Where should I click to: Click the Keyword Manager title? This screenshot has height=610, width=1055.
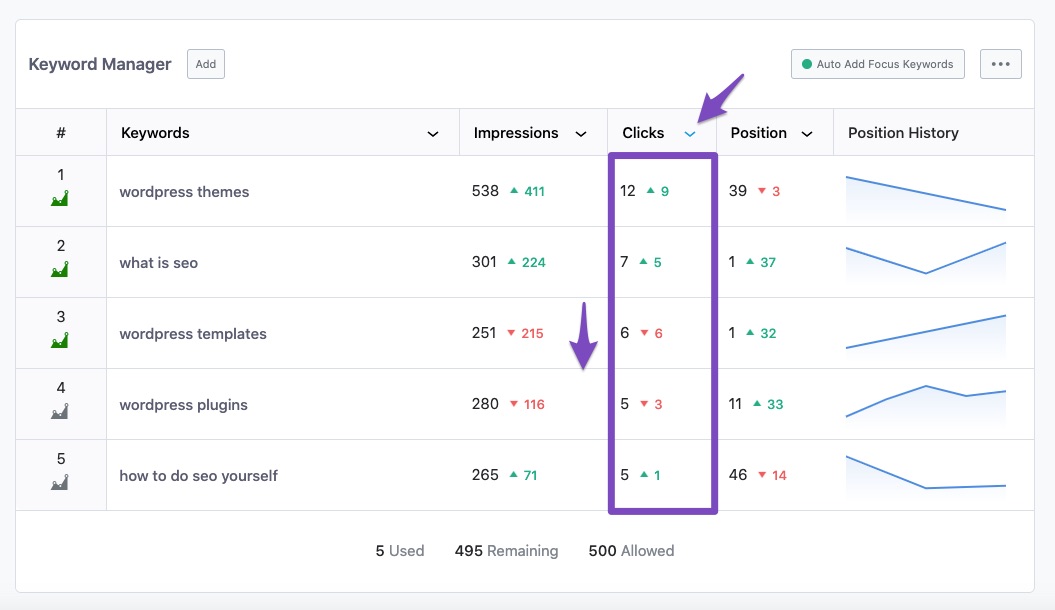(x=100, y=64)
